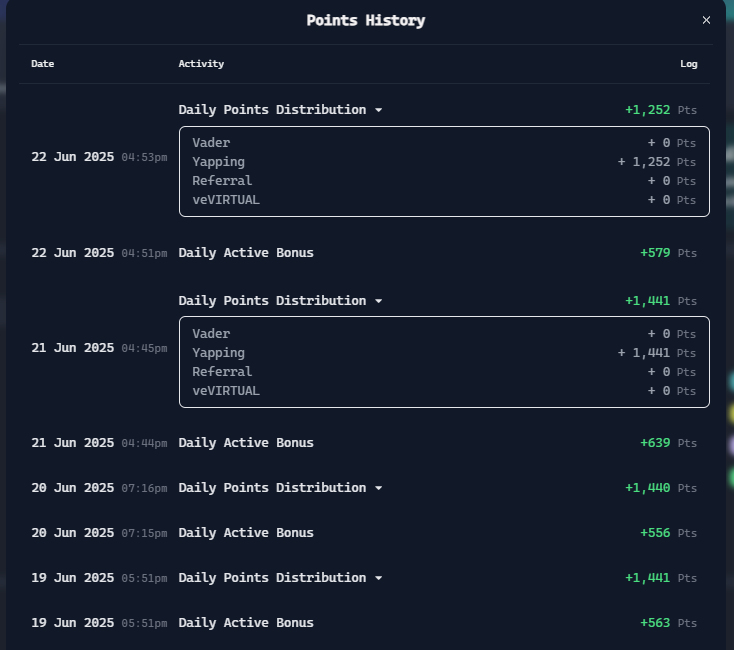
Task: Click the Date column header
Action: 43,64
